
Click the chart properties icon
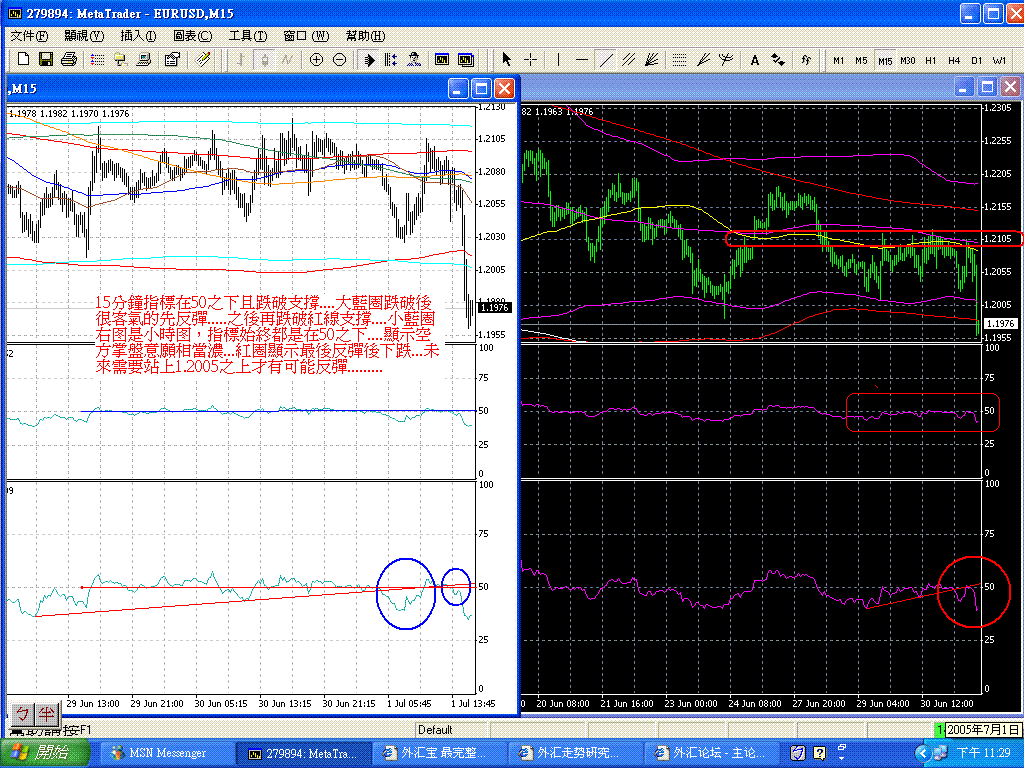pos(172,59)
